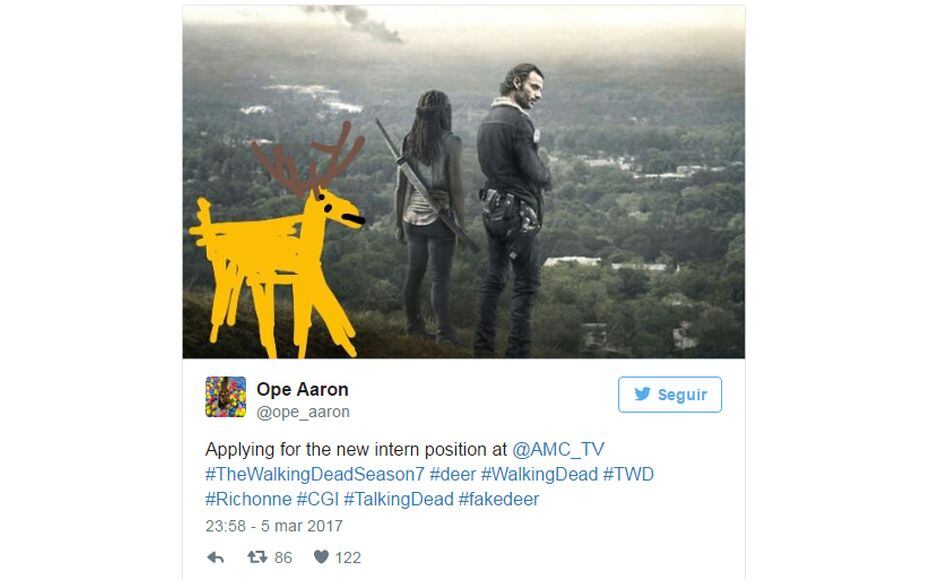Open the #TalkingDead hashtag

(x=399, y=499)
